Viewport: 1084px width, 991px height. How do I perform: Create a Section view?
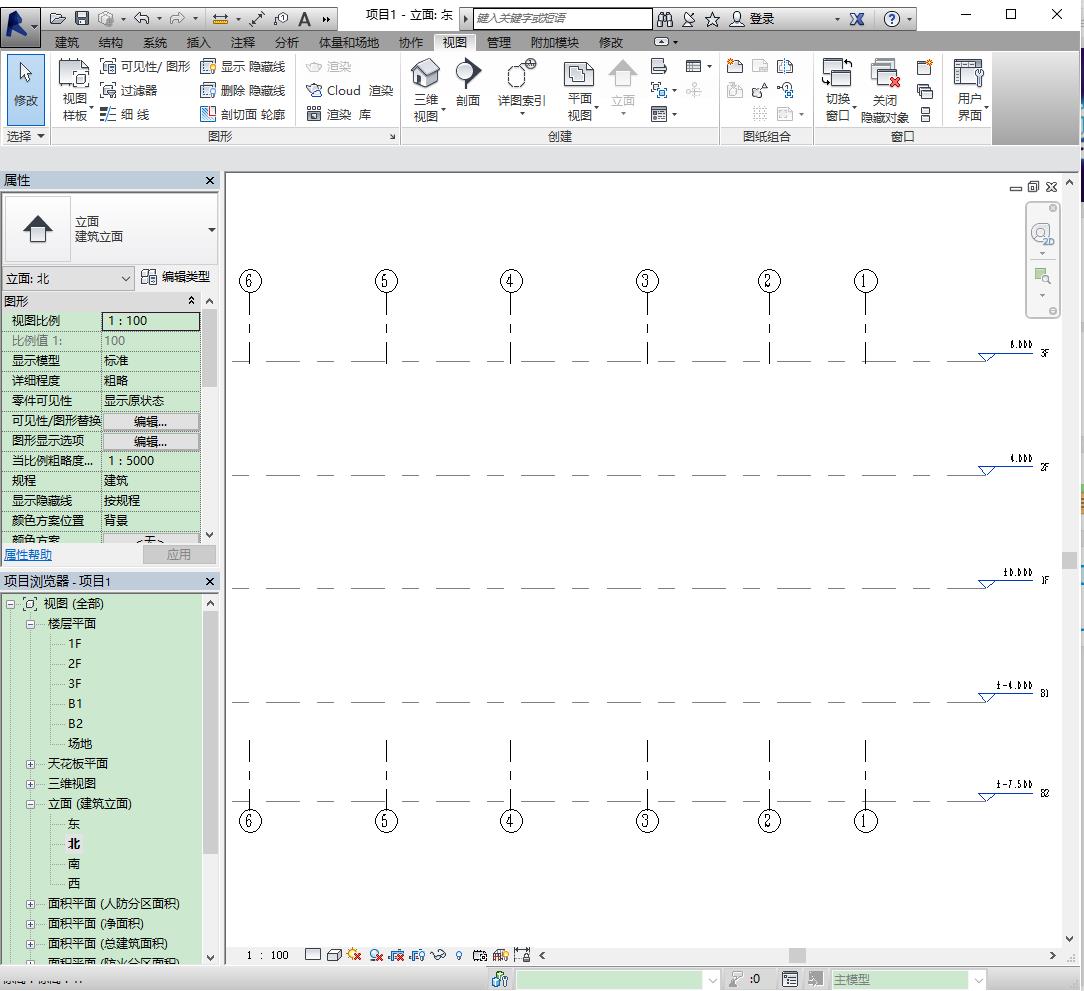pos(467,83)
